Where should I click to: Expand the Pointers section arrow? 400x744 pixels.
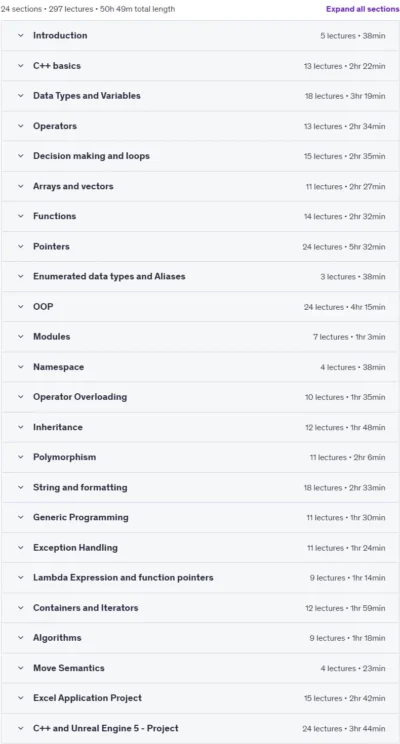(x=20, y=247)
